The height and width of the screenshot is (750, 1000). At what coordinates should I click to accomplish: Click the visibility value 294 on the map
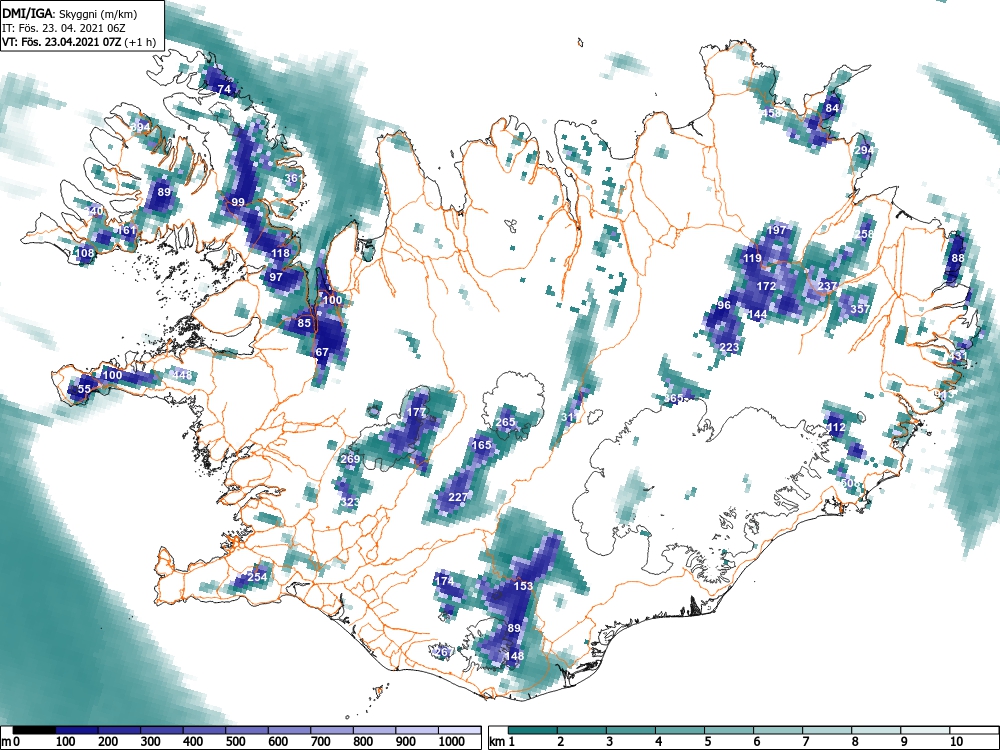point(864,150)
